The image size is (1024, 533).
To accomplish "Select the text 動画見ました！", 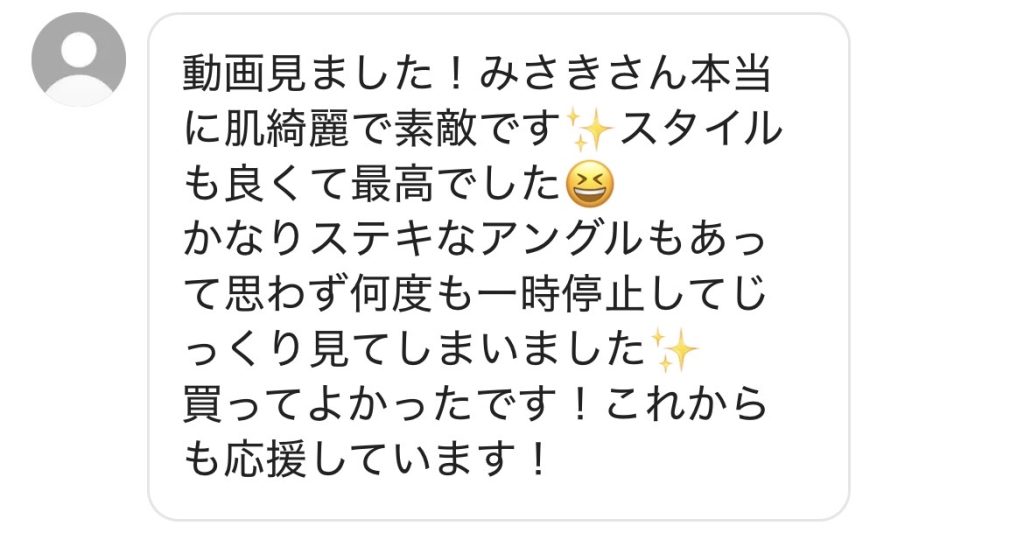I will [x=327, y=73].
